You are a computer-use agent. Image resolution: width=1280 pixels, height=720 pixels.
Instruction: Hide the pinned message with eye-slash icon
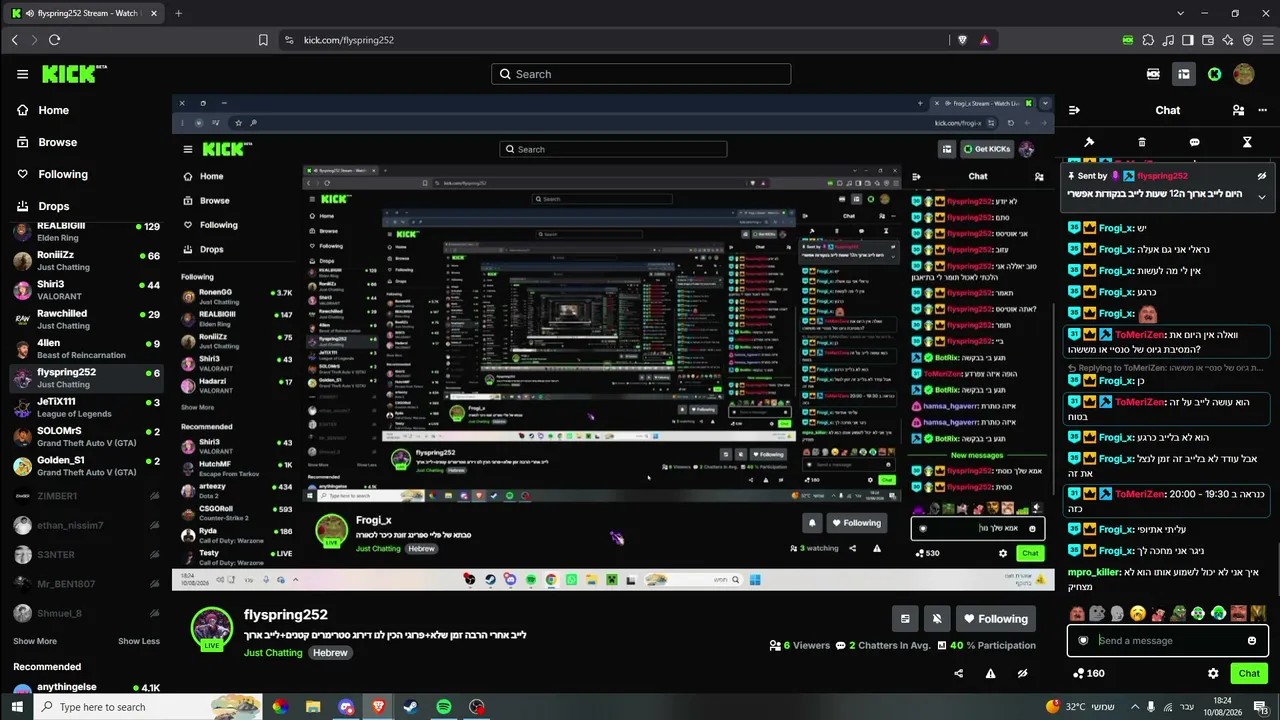(x=1262, y=176)
